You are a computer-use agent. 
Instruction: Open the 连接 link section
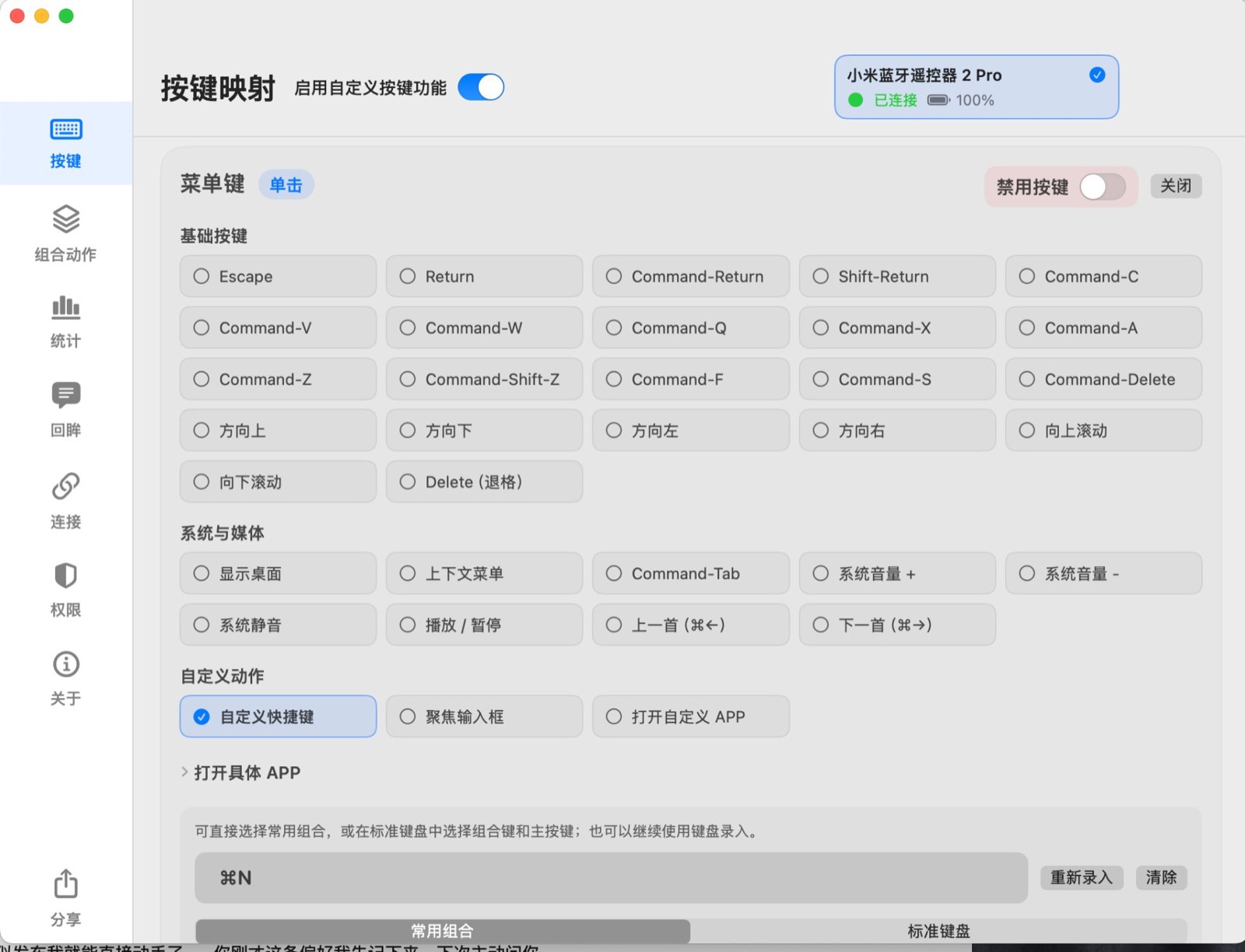tap(66, 501)
